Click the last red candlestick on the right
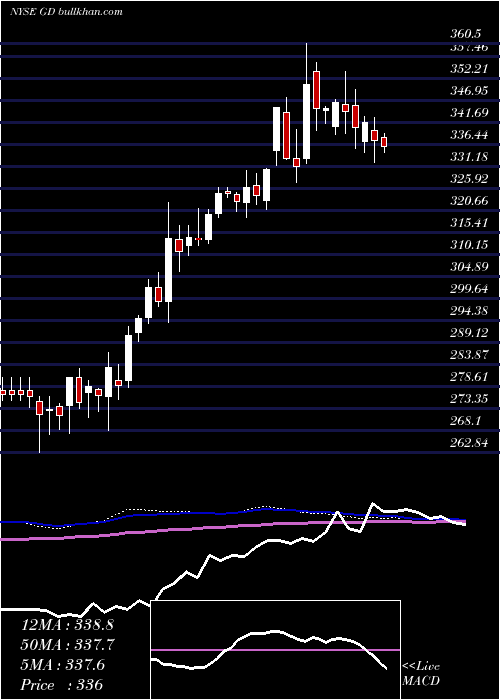The width and height of the screenshot is (500, 700). pos(384,142)
